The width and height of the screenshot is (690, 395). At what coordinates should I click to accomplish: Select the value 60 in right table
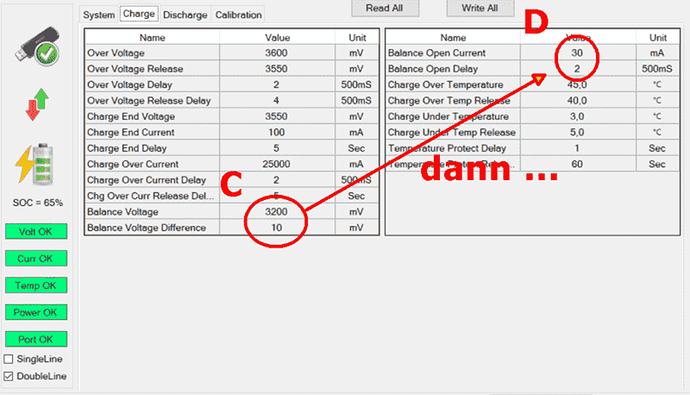[577, 164]
